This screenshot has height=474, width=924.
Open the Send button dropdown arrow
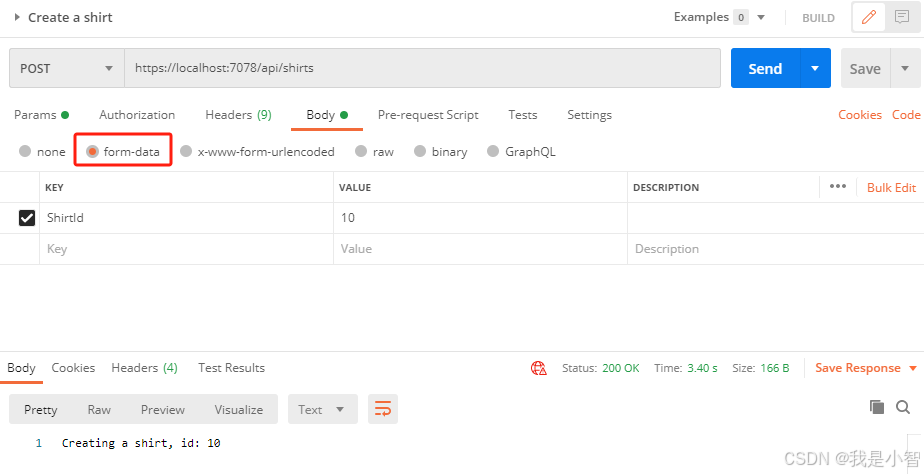815,68
